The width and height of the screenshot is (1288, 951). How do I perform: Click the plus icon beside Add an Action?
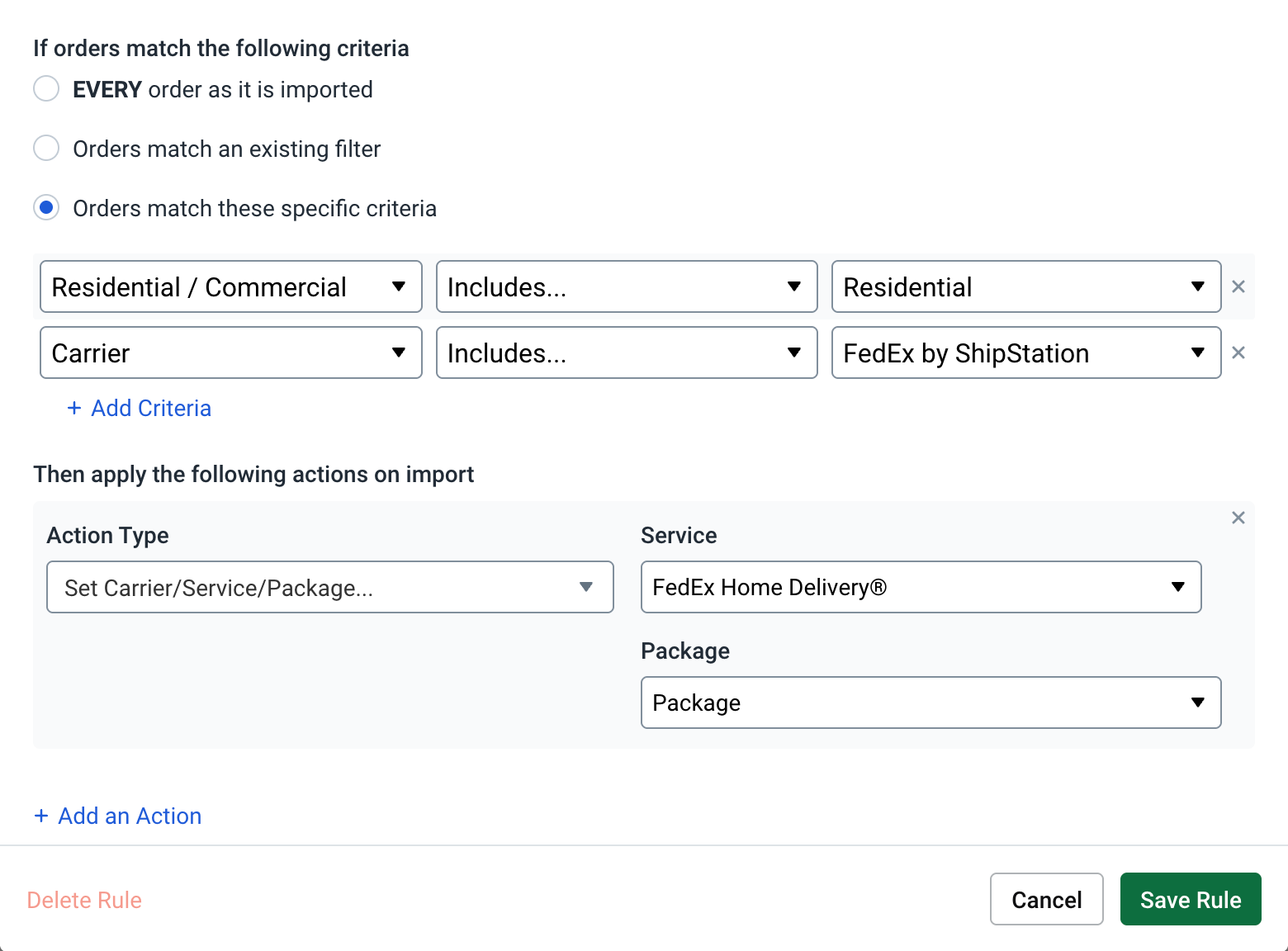pyautogui.click(x=41, y=816)
